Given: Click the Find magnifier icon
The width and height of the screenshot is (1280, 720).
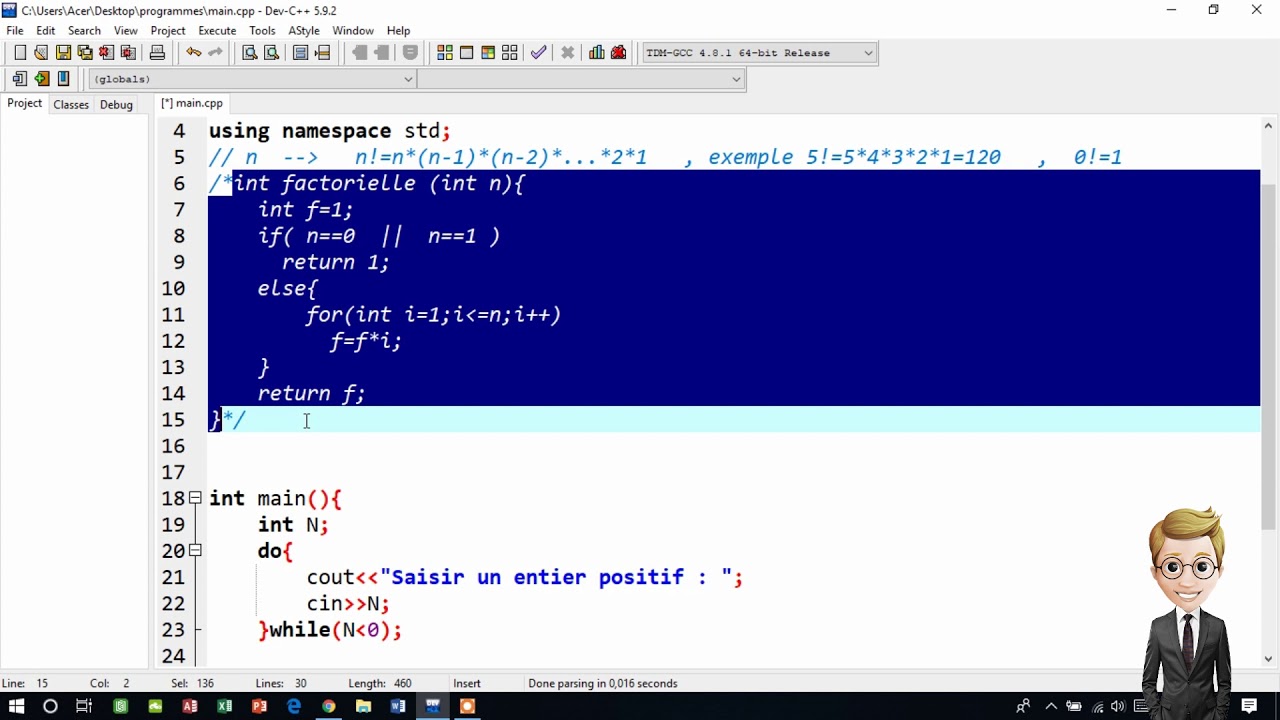Looking at the screenshot, I should (x=250, y=53).
